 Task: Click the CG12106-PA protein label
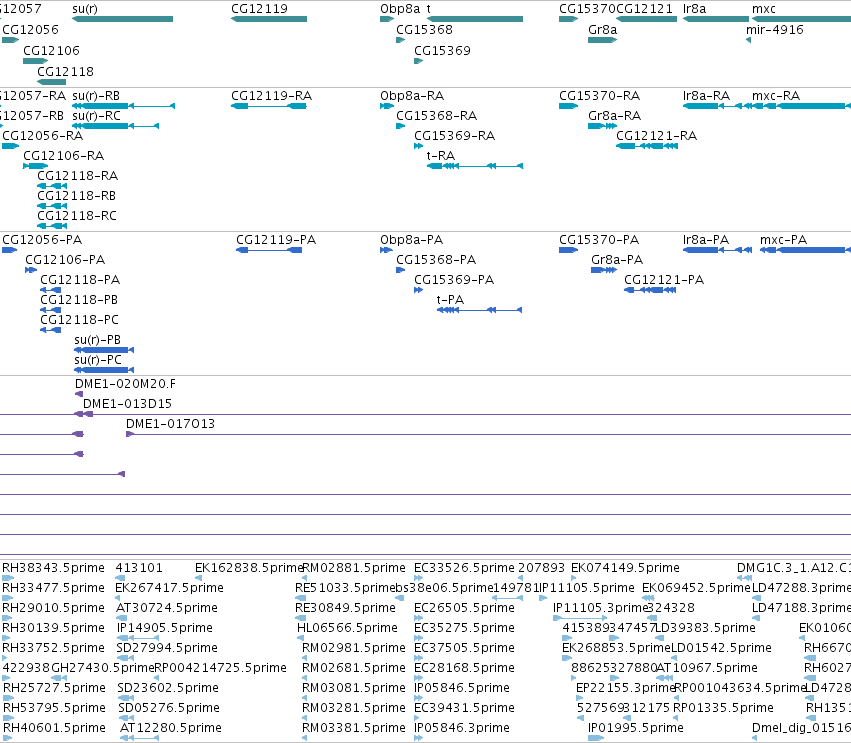click(x=65, y=260)
